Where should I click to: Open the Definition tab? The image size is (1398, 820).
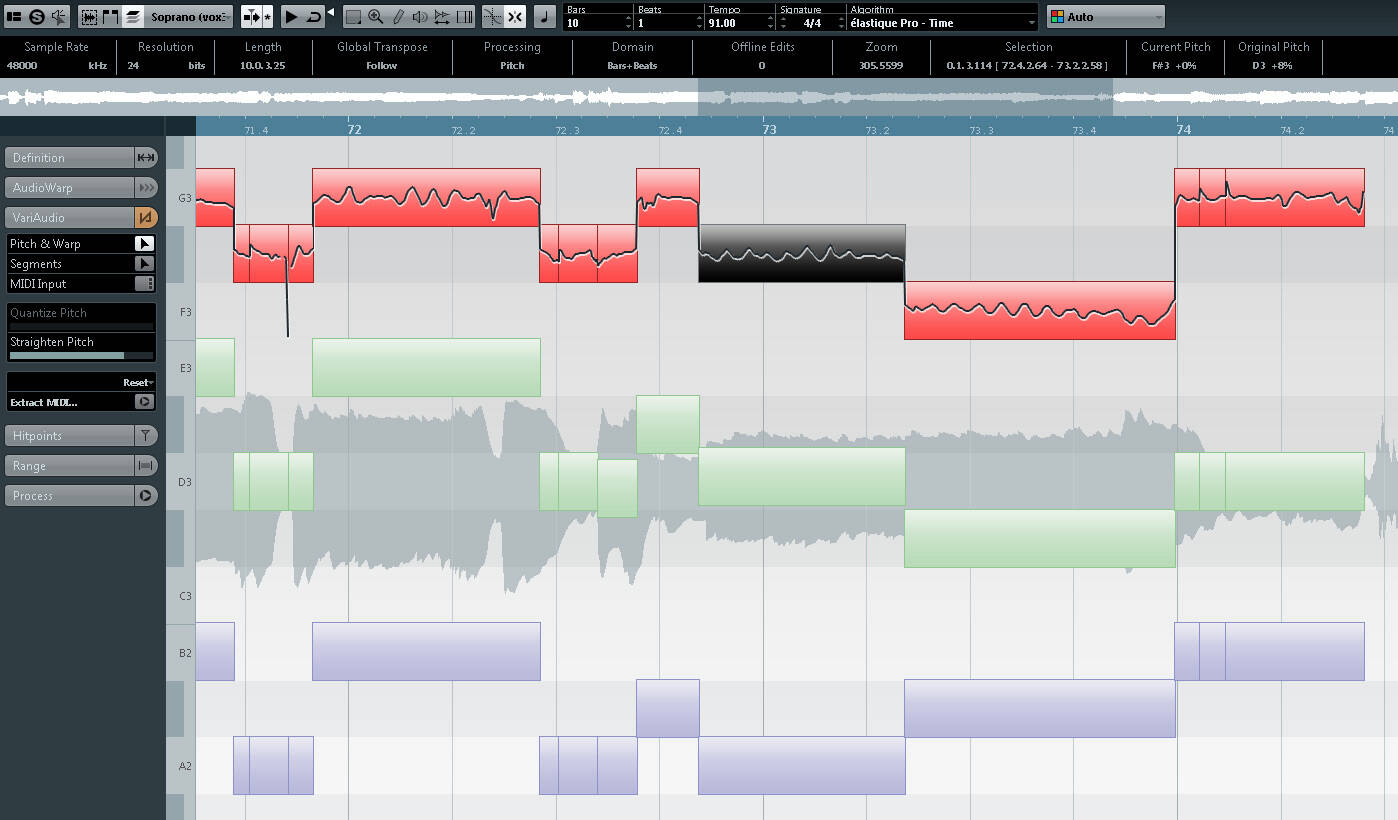tap(70, 157)
